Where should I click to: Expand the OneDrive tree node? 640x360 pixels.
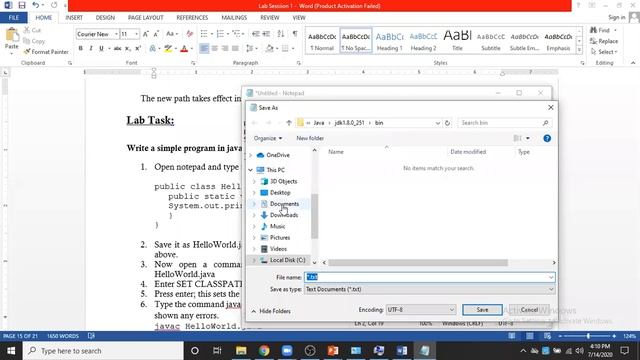pos(251,155)
